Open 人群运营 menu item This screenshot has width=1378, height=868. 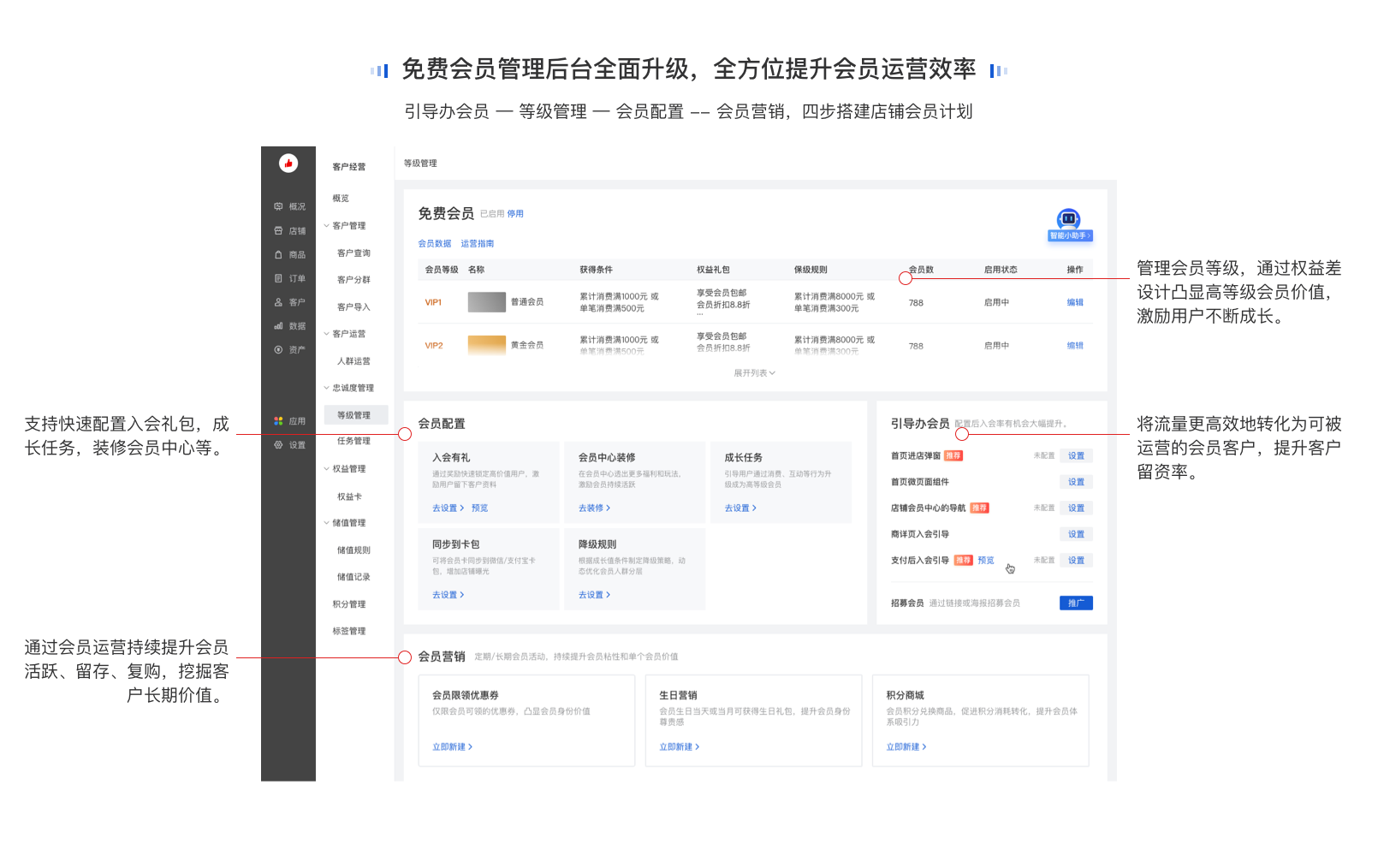[x=353, y=361]
